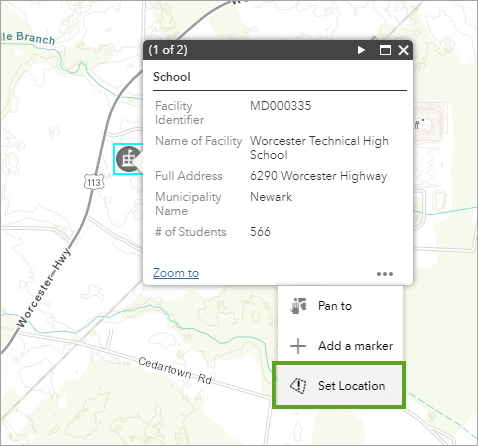Maximize the popup window
The height and width of the screenshot is (446, 478).
(385, 50)
